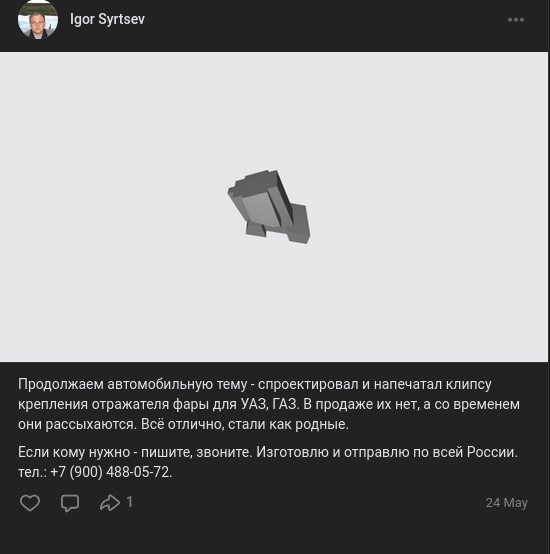
Task: Share the post using the arrow icon
Action: tap(110, 502)
